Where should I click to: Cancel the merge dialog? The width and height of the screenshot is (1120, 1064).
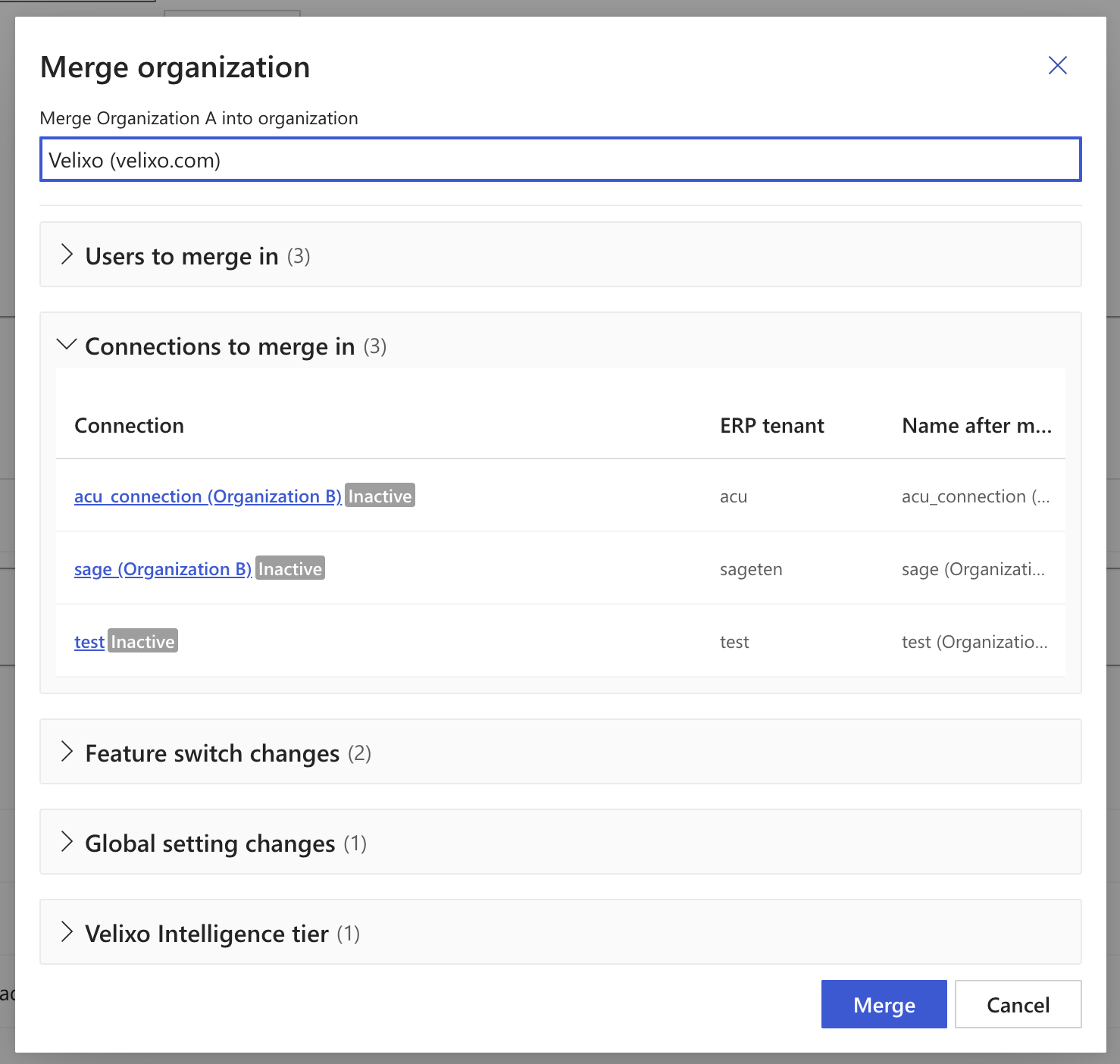click(x=1018, y=1004)
